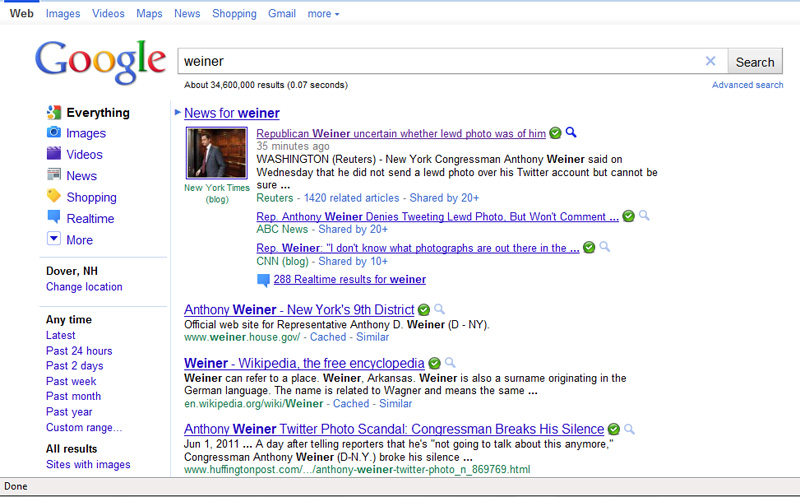
Task: Open the 'more' dropdown in top navigation
Action: (323, 14)
